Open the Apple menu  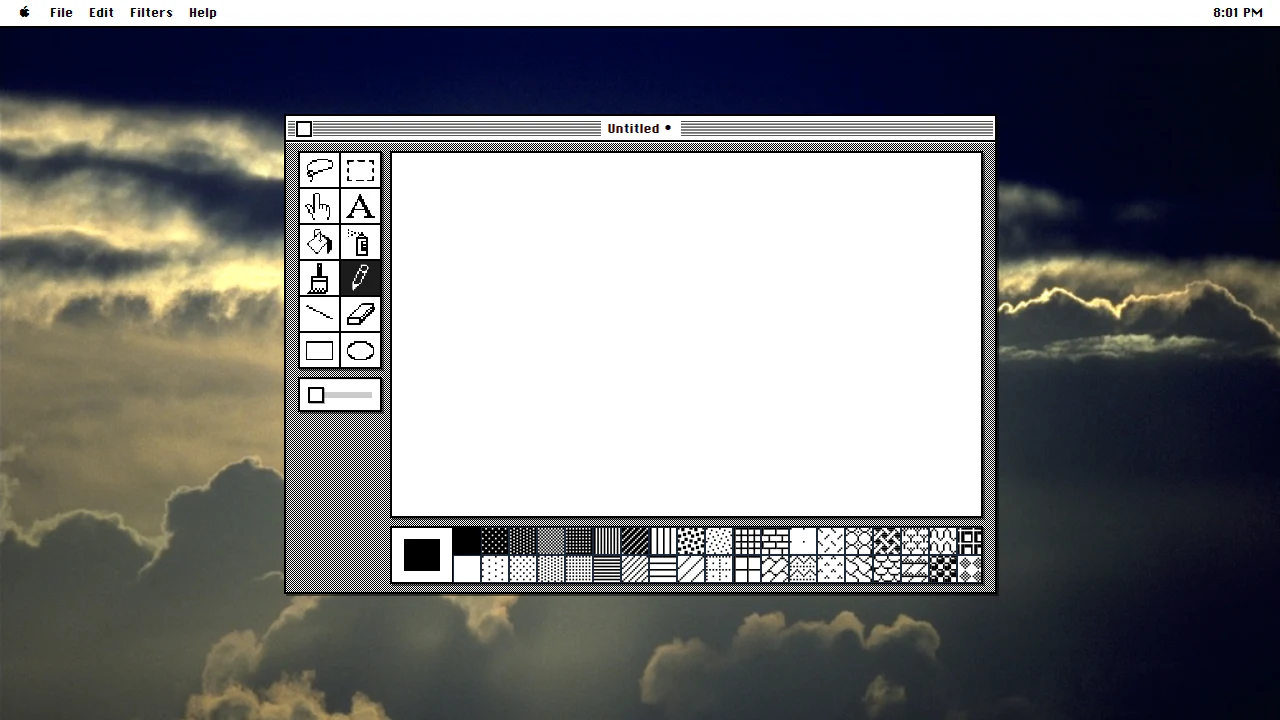point(25,12)
